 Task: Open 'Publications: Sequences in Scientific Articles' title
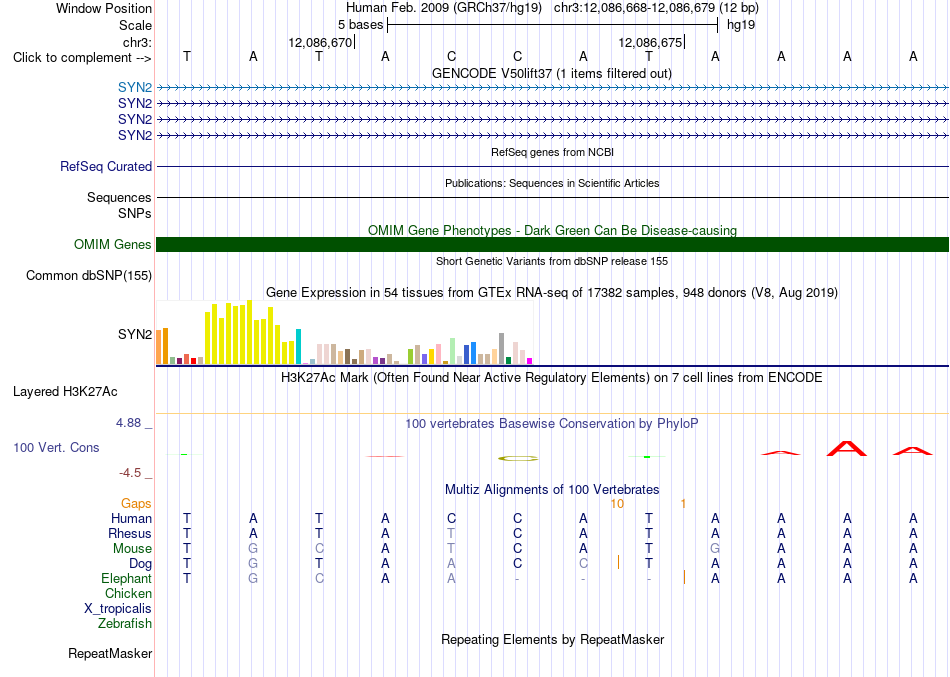pyautogui.click(x=552, y=183)
